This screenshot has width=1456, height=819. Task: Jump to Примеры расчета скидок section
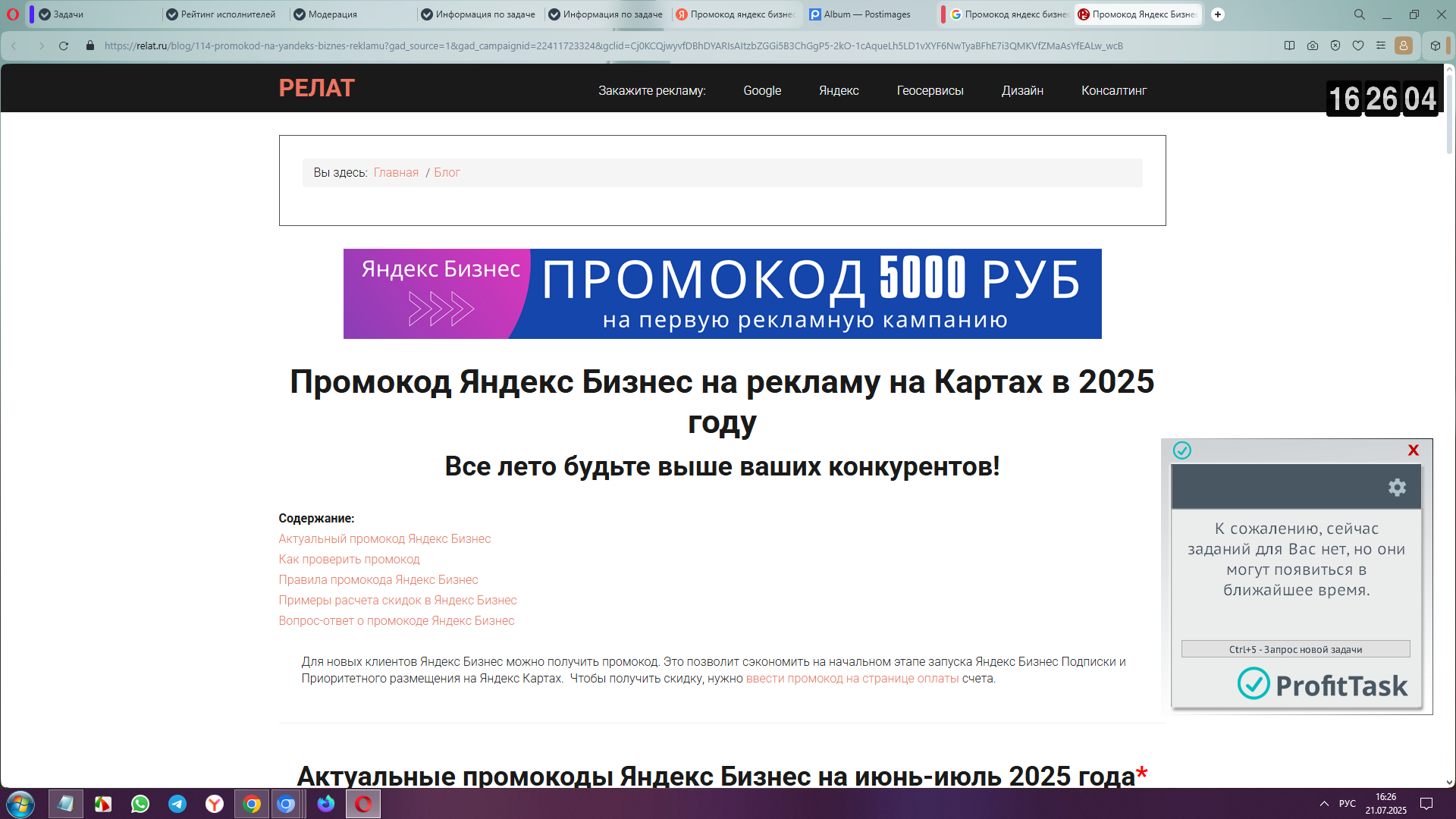pyautogui.click(x=397, y=601)
